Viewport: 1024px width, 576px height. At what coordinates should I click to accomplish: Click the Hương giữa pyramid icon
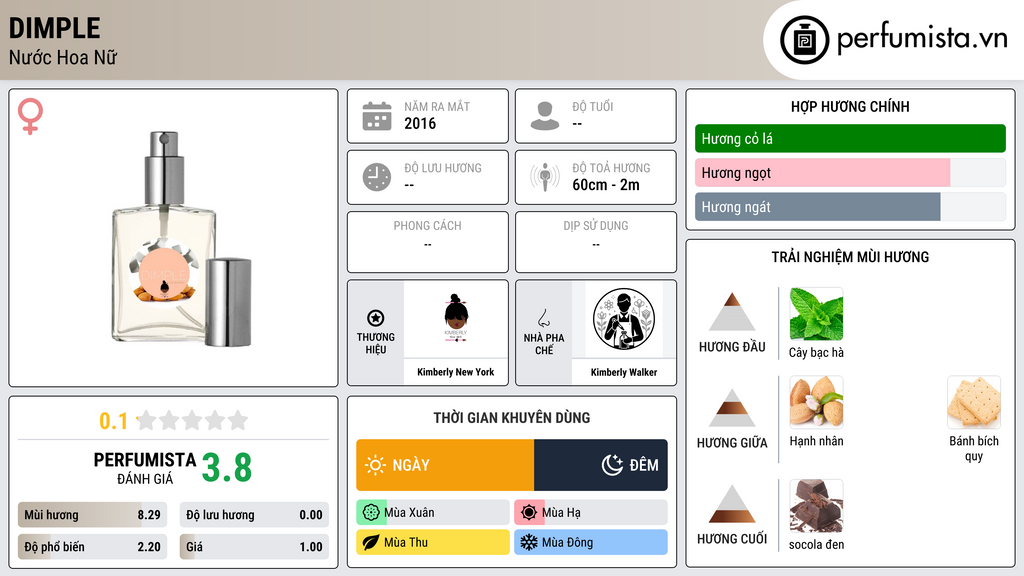[732, 408]
